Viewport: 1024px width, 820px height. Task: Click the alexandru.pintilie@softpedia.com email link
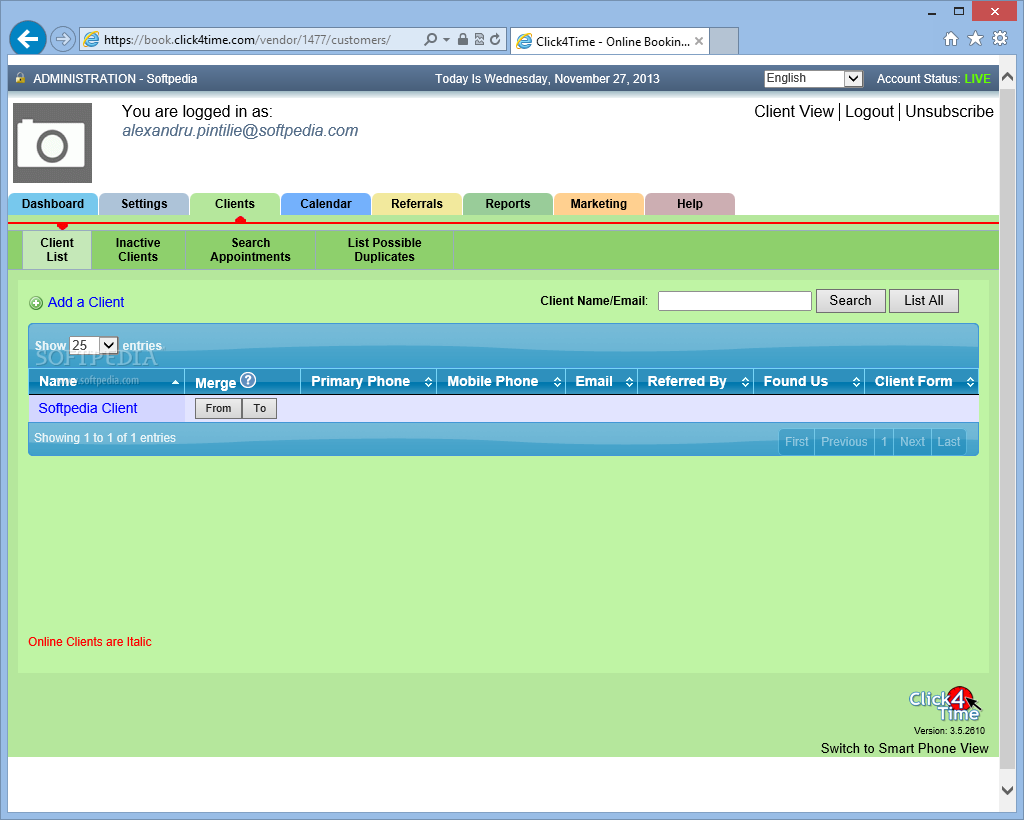[240, 131]
